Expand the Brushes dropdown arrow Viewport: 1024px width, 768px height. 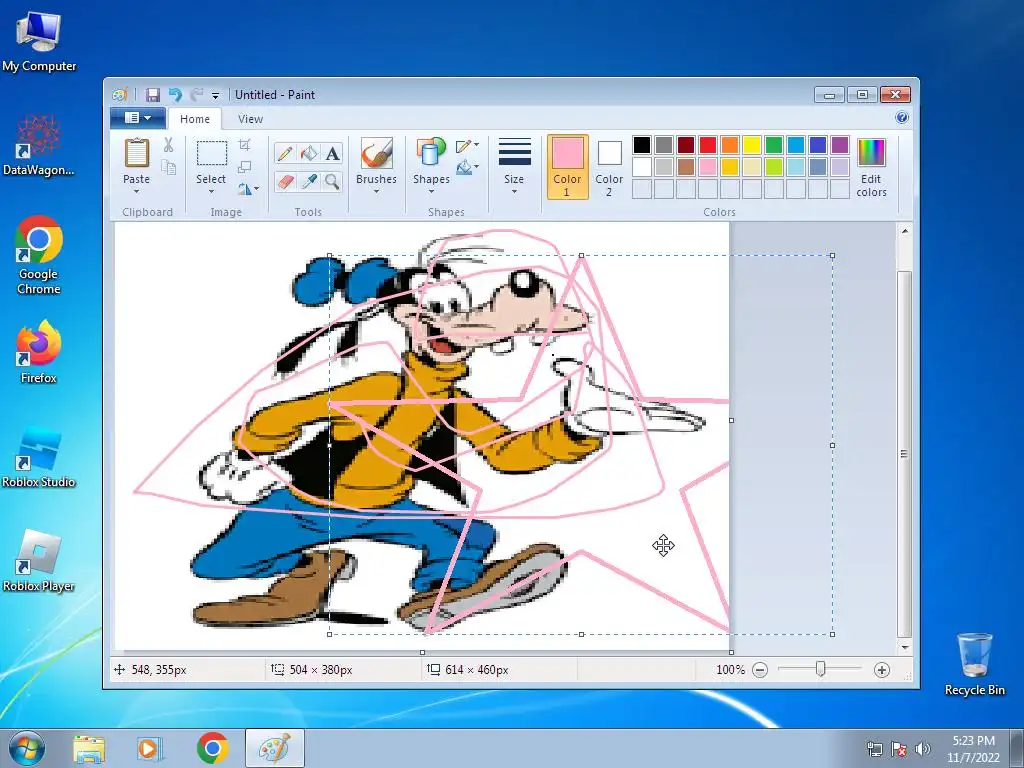[x=376, y=192]
